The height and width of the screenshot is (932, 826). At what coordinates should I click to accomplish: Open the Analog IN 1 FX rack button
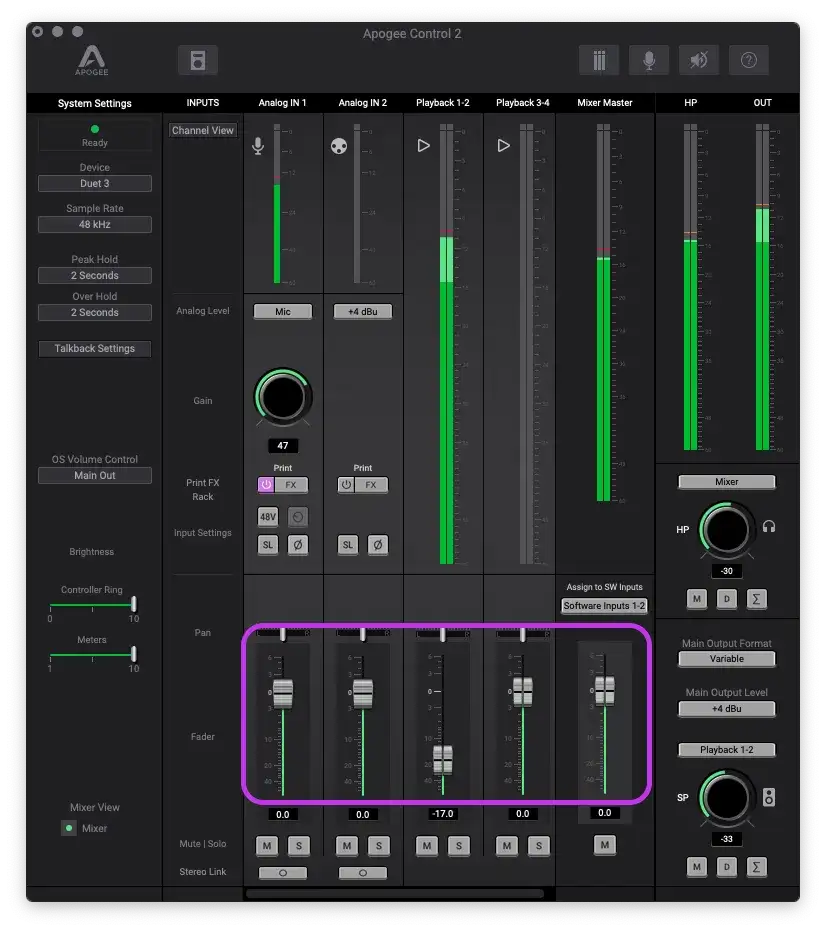[291, 484]
